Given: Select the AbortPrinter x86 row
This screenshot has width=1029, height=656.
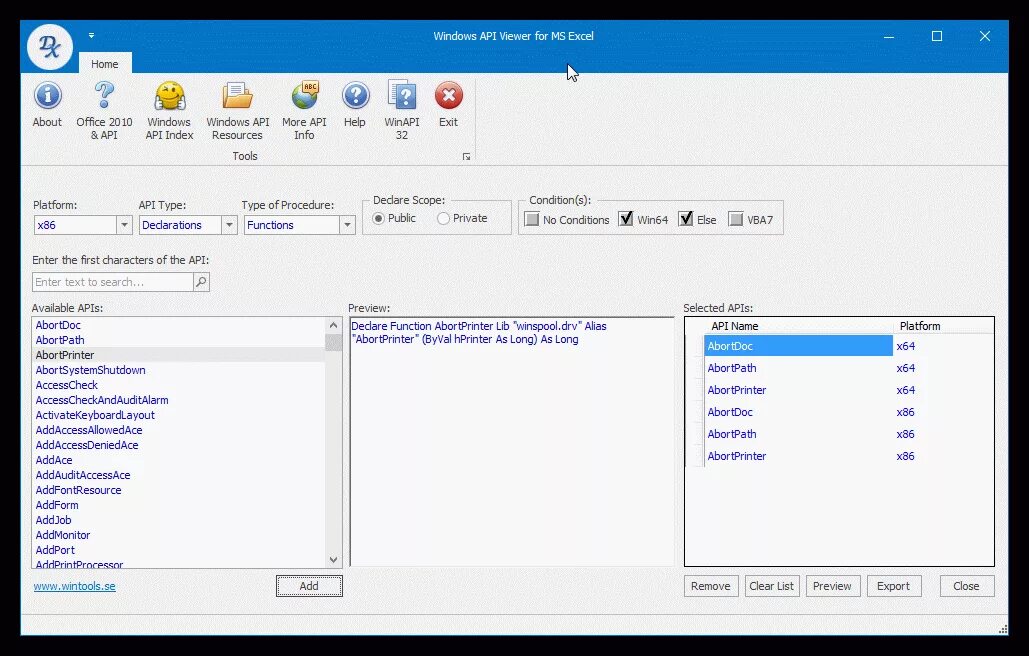Looking at the screenshot, I should [x=849, y=457].
